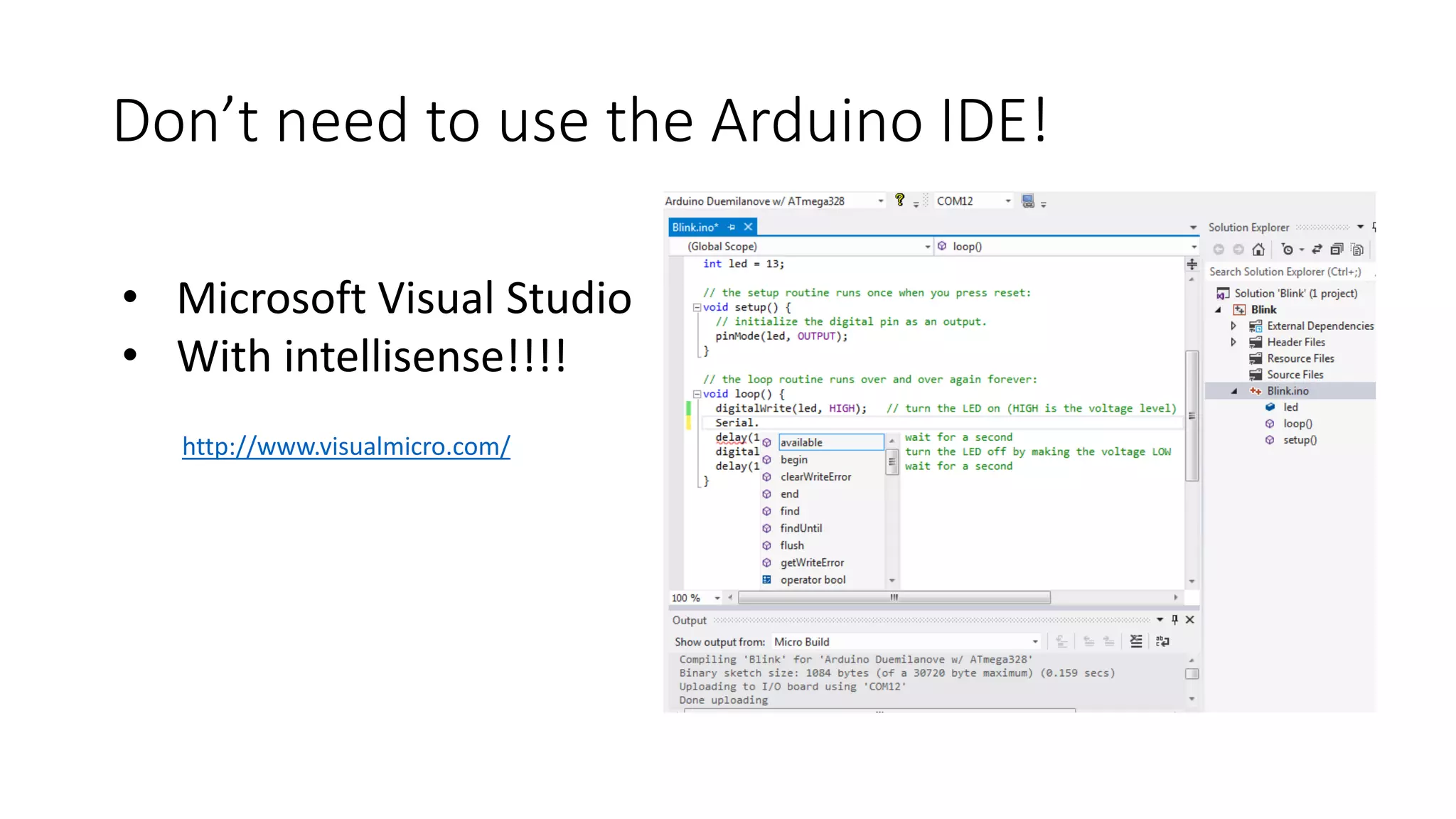Click the Collapse All icon in Solution Explorer
Viewport: 1456px width, 819px height.
coord(1337,250)
